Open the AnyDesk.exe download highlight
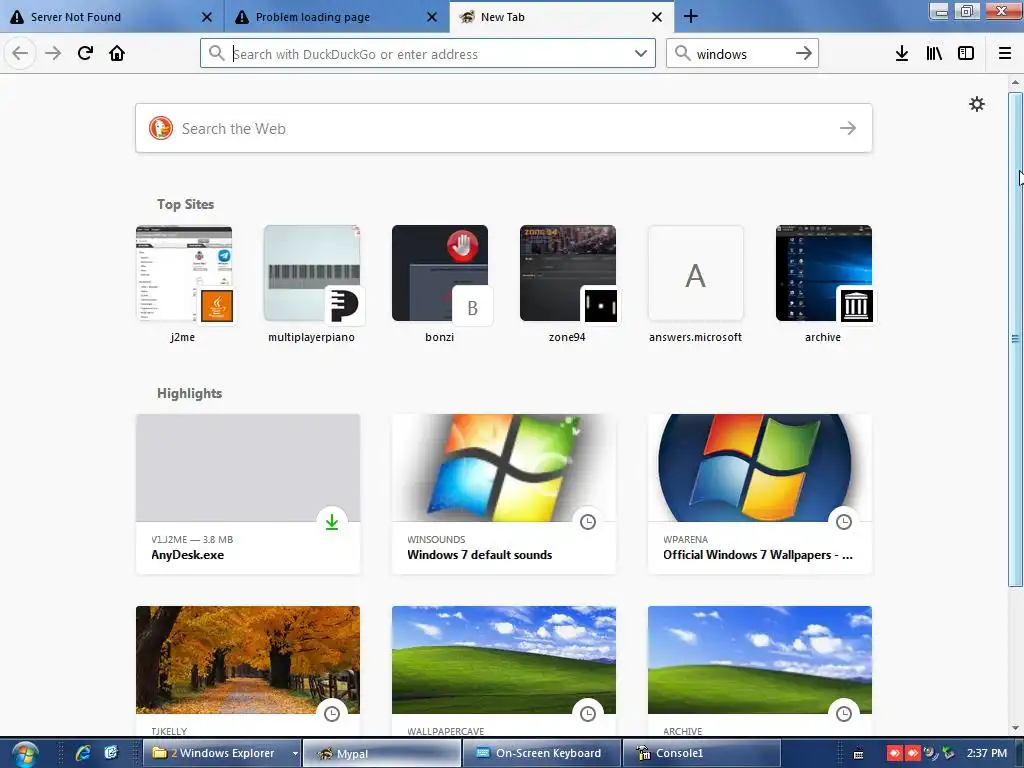This screenshot has width=1024, height=768. tap(248, 494)
